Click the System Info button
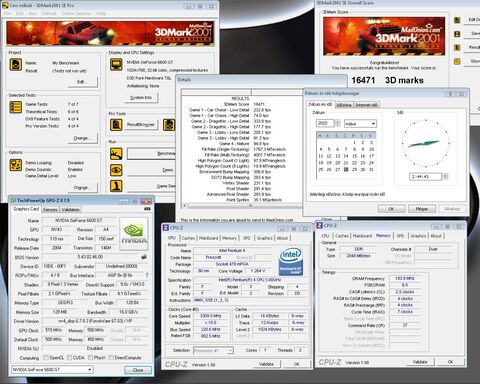The width and height of the screenshot is (480, 384). click(141, 98)
